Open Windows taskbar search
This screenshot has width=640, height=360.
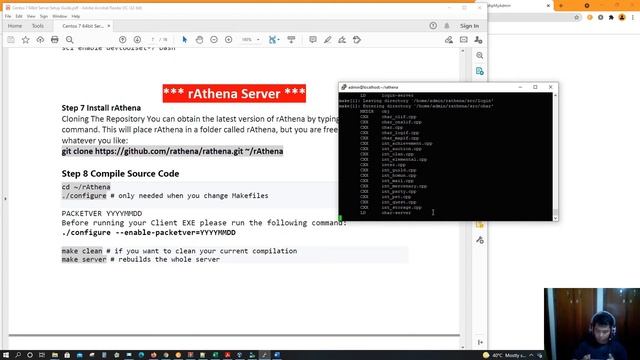click(x=18, y=355)
